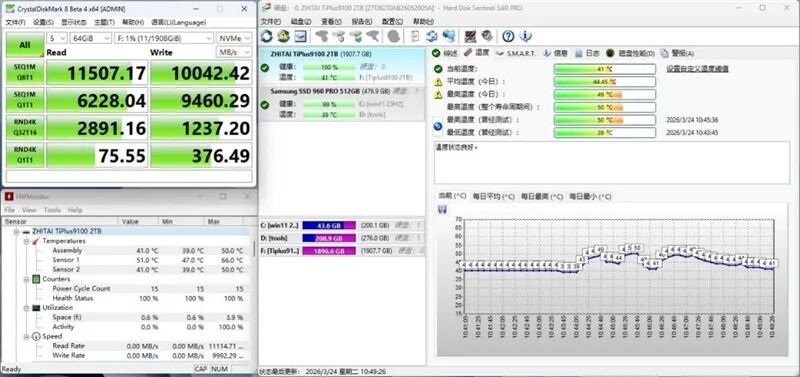Image resolution: width=800 pixels, height=377 pixels.
Task: Collapse the Counters node in HWMonitor
Action: [27, 279]
